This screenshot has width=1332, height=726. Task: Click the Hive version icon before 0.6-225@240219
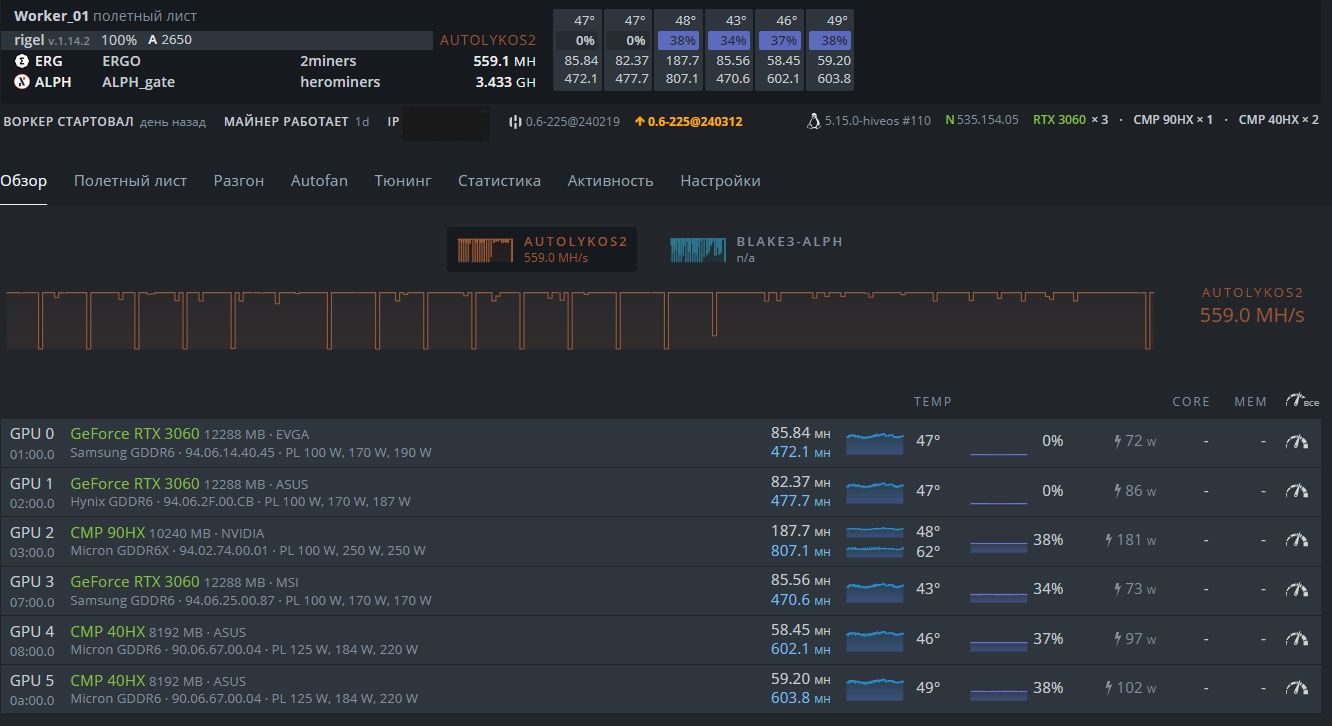515,121
